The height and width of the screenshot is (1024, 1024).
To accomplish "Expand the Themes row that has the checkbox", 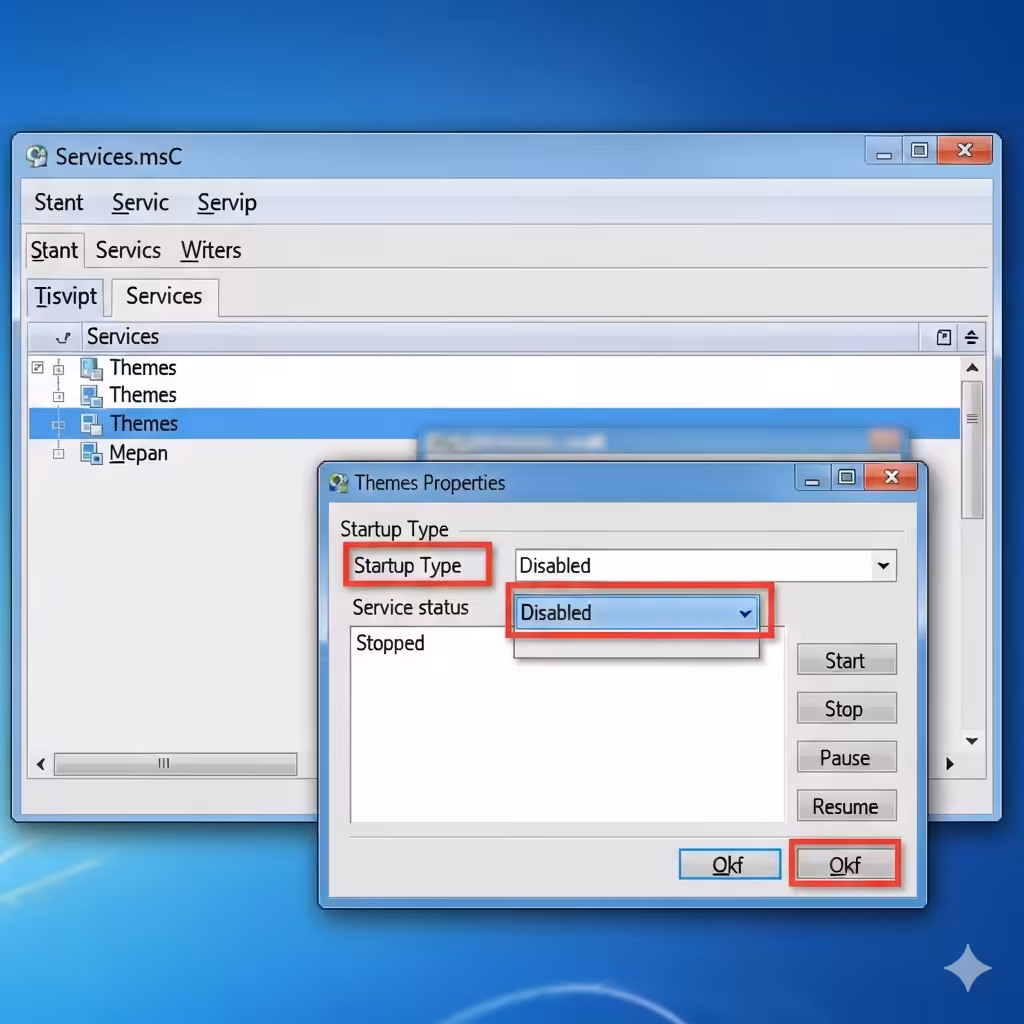I will pyautogui.click(x=59, y=369).
